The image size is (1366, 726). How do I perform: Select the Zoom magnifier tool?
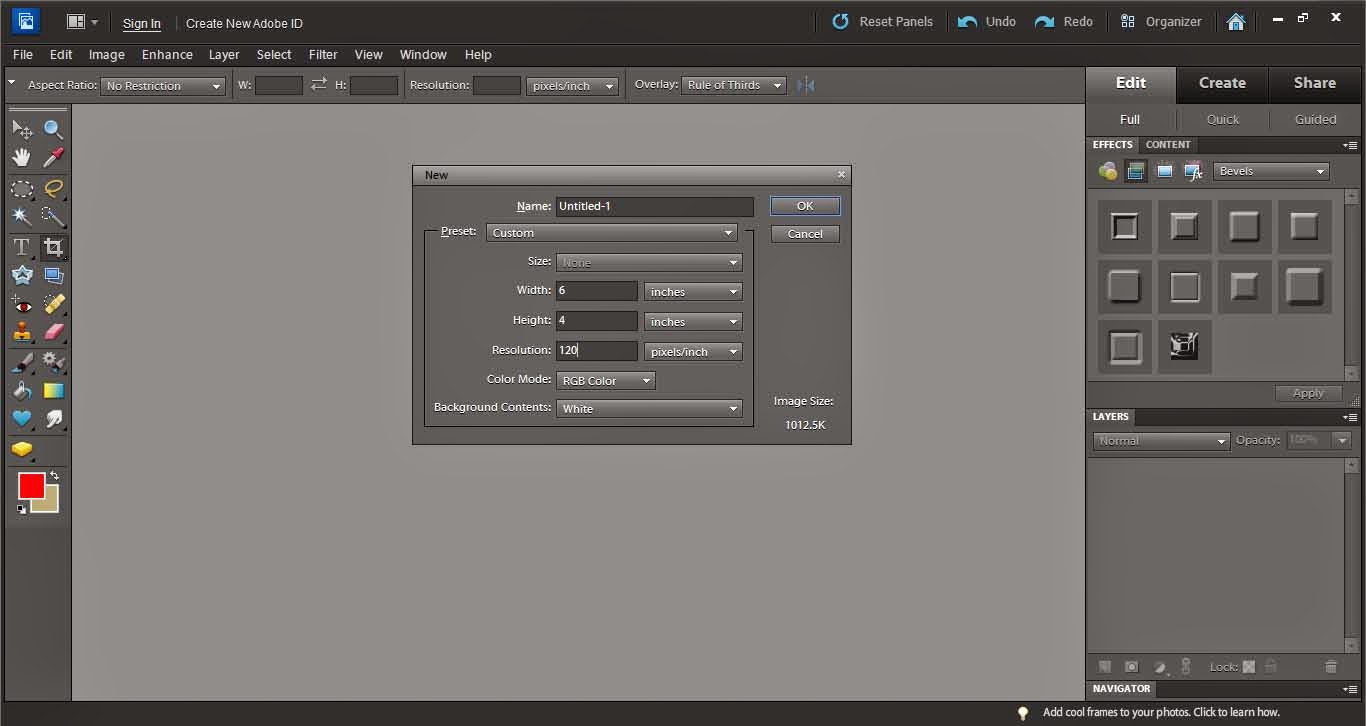54,129
